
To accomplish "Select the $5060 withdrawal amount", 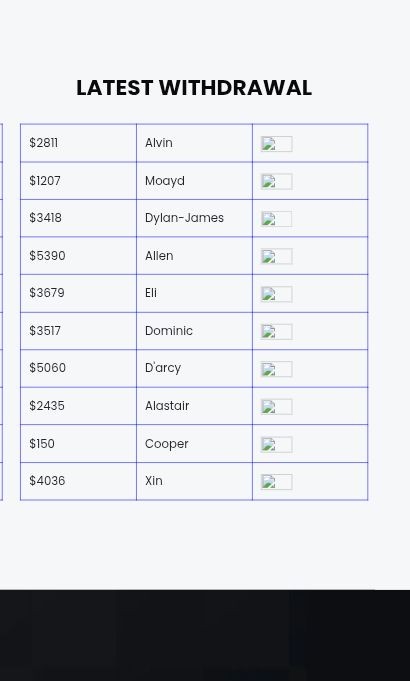I will (x=47, y=368).
